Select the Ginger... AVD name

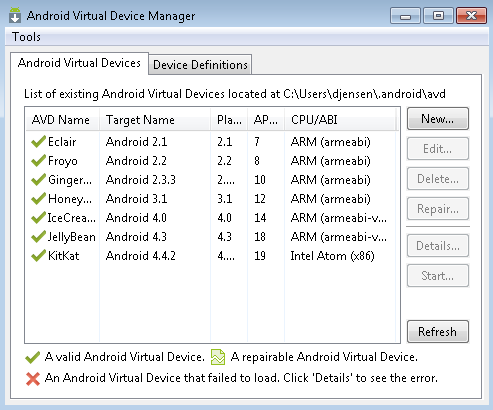70,180
